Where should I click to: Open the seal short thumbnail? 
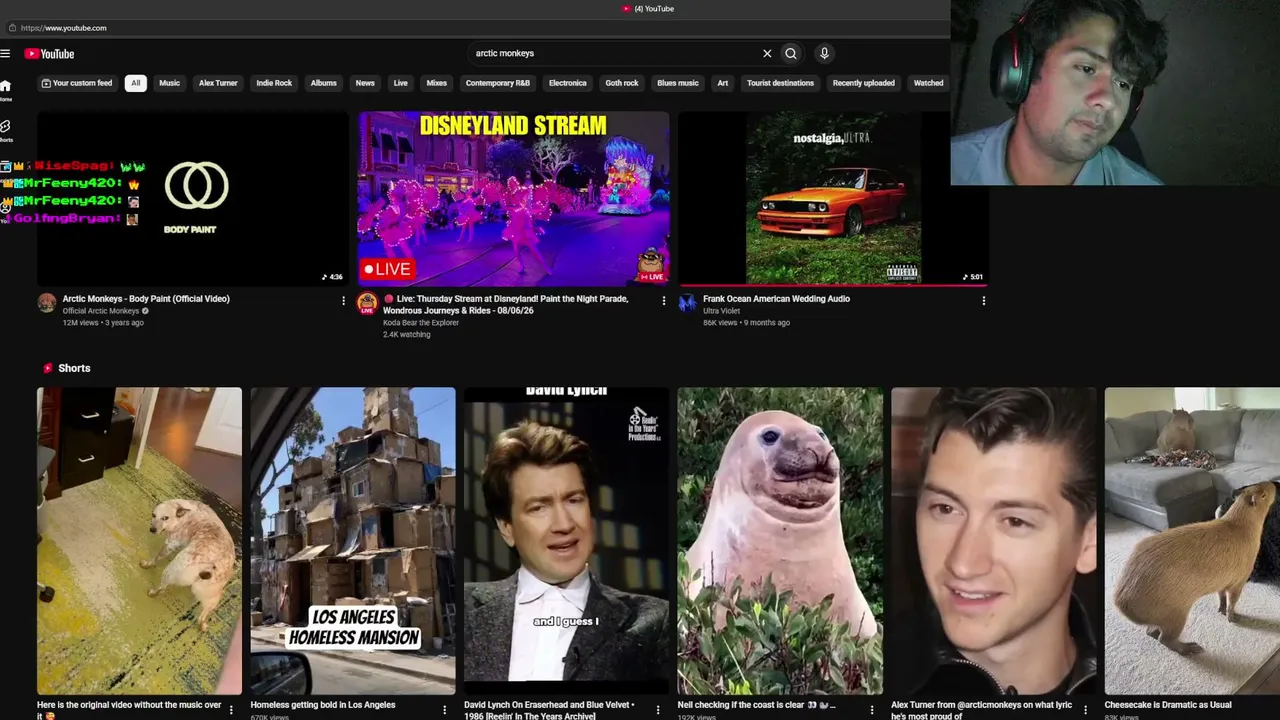tap(780, 541)
